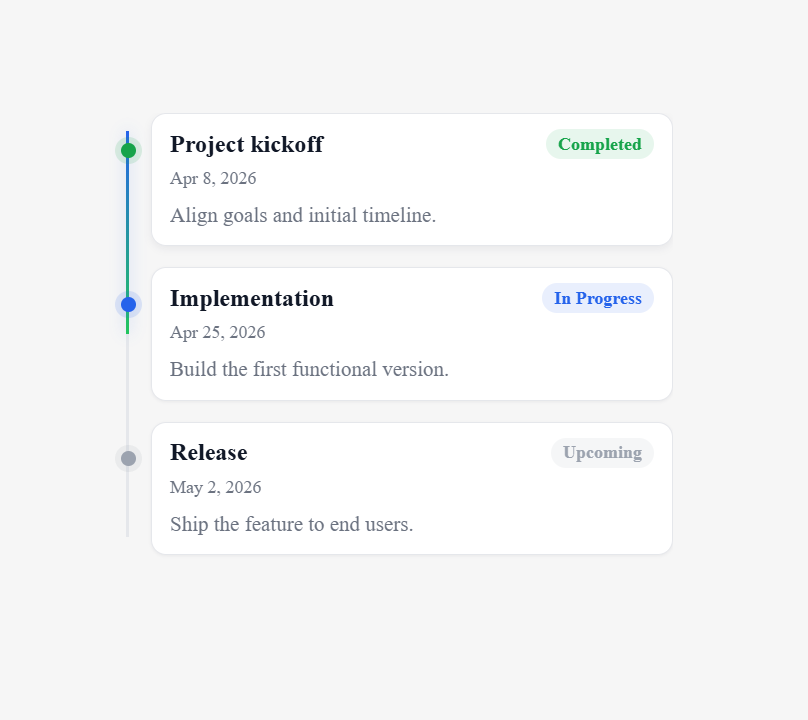Select the Upcoming status badge

coord(602,453)
